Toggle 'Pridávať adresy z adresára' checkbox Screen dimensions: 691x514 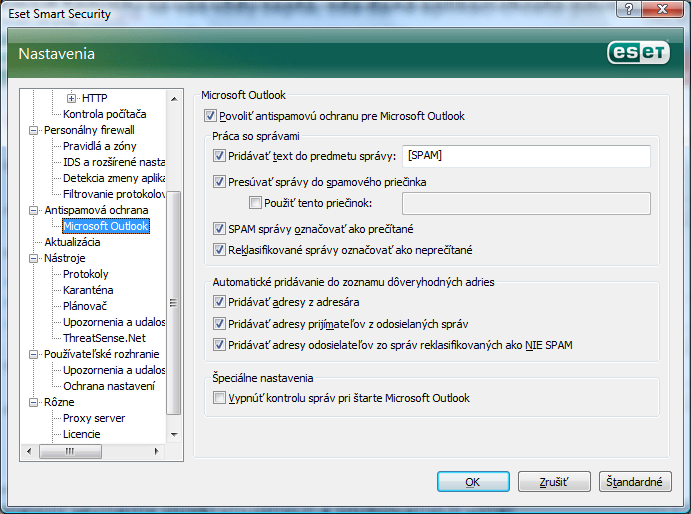click(219, 302)
